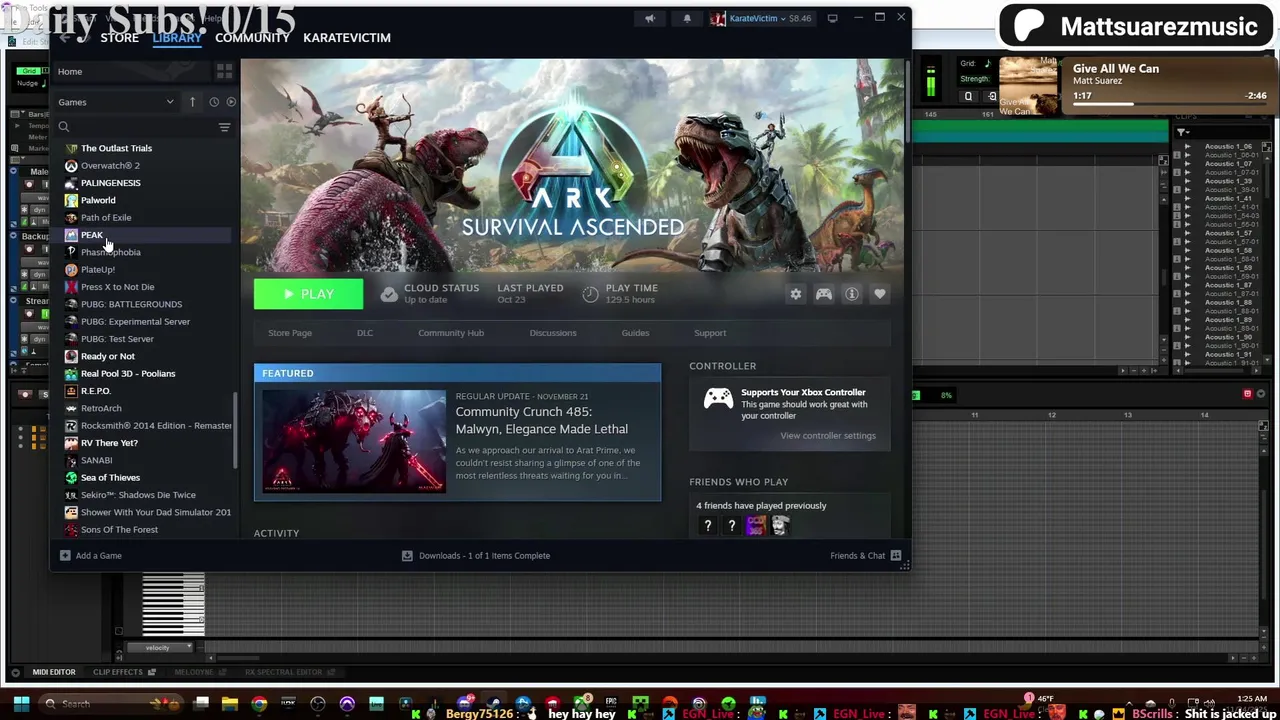The width and height of the screenshot is (1280, 720).
Task: Open ARK Community Hub tab
Action: 451,333
